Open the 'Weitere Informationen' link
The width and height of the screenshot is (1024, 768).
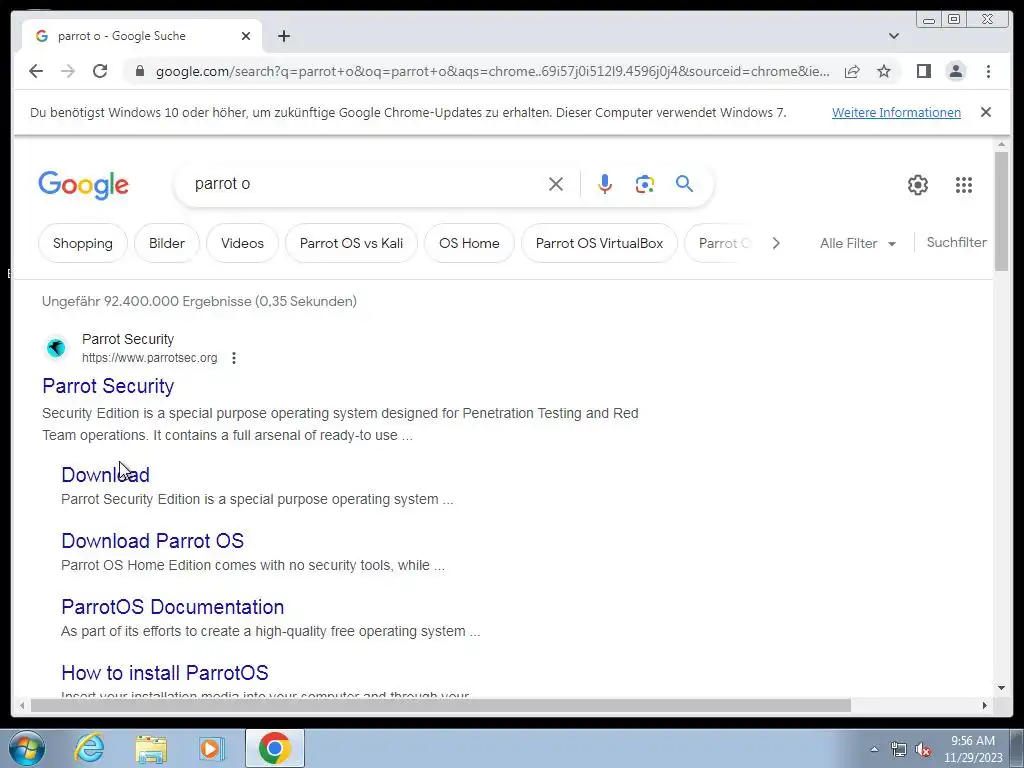coord(896,112)
